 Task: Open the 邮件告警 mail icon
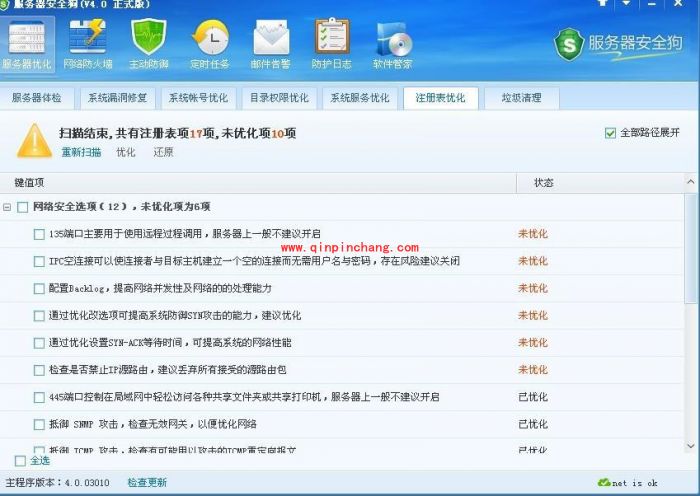tap(271, 43)
